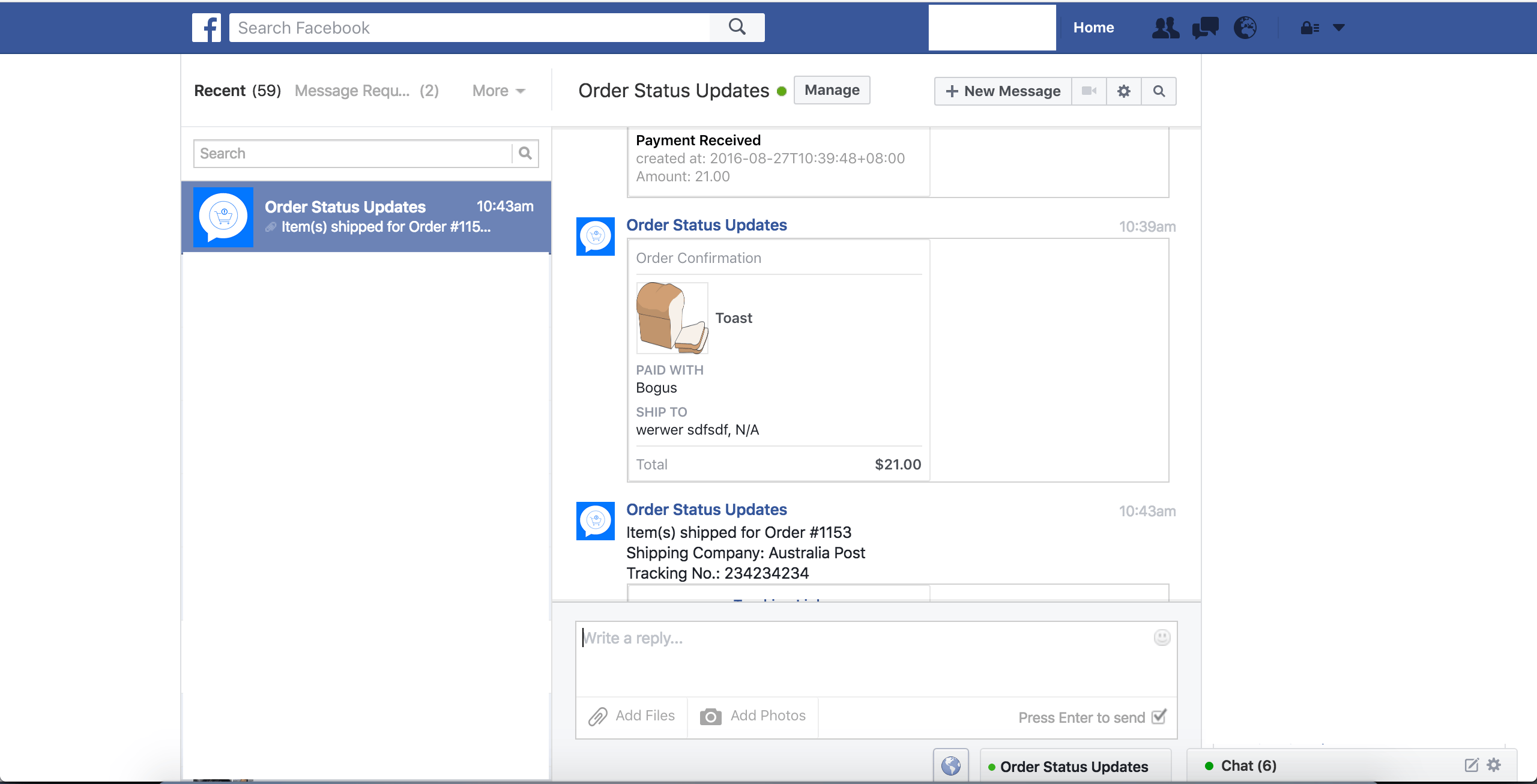Image resolution: width=1537 pixels, height=784 pixels.
Task: Toggle Press Enter to send checkbox
Action: tap(1159, 716)
